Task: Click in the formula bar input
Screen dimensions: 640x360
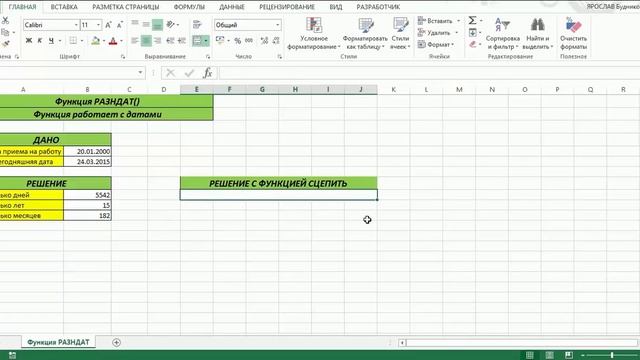Action: [x=429, y=73]
